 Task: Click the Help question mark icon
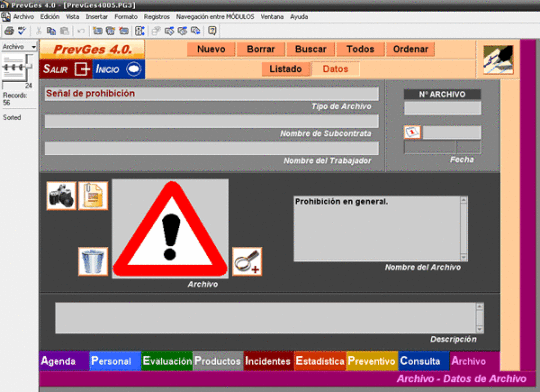(212, 31)
